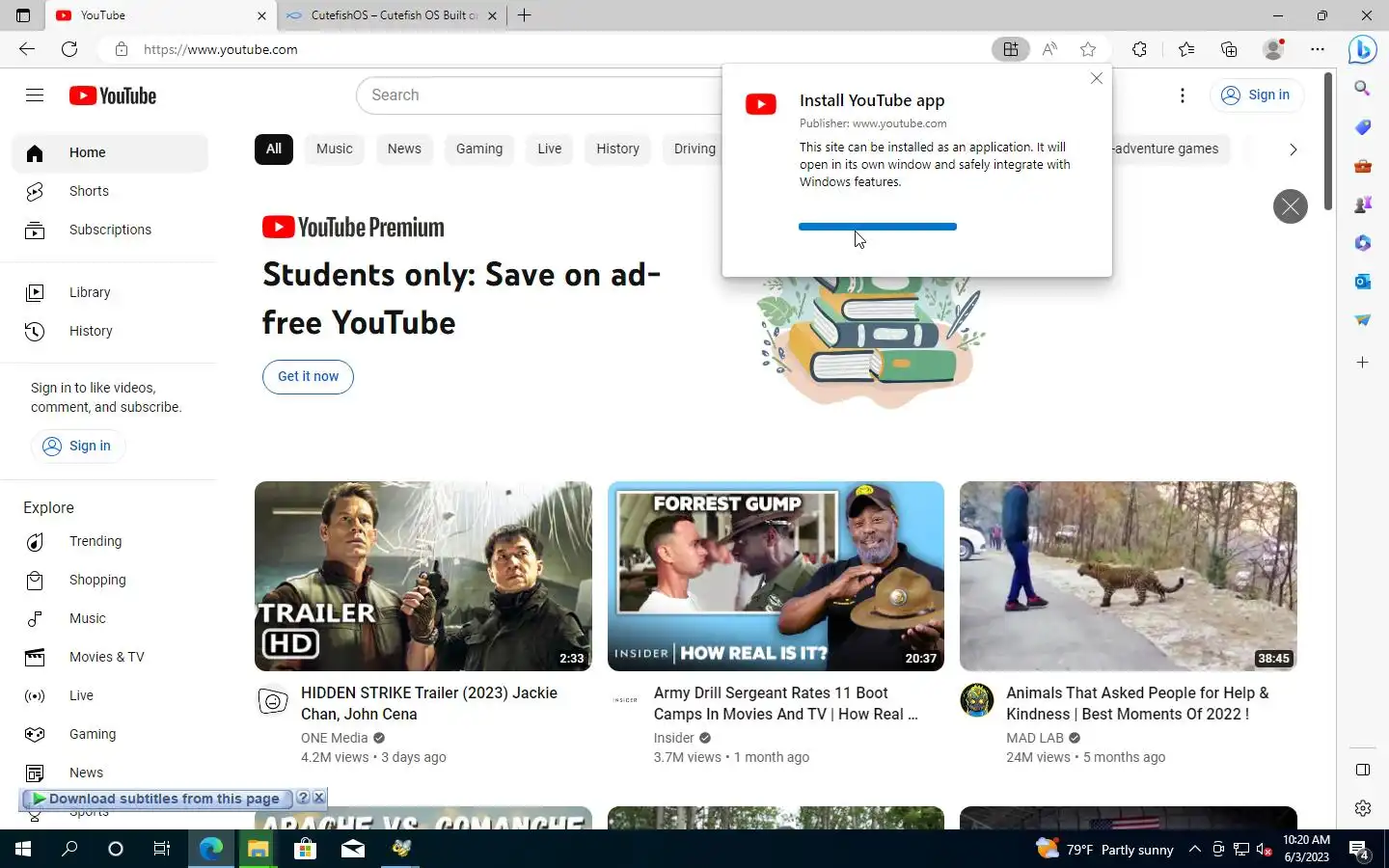This screenshot has width=1389, height=868.
Task: Add a sidebar app with plus icon
Action: point(1362,363)
